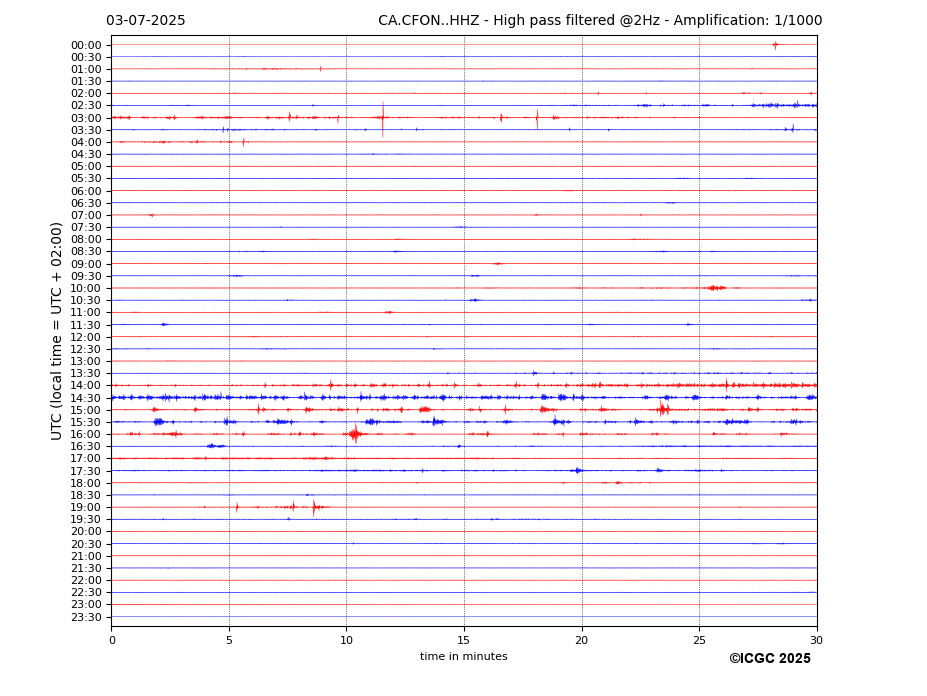Click the blue event near minute 4 on the 16:30 trace
The image size is (927, 696).
215,446
